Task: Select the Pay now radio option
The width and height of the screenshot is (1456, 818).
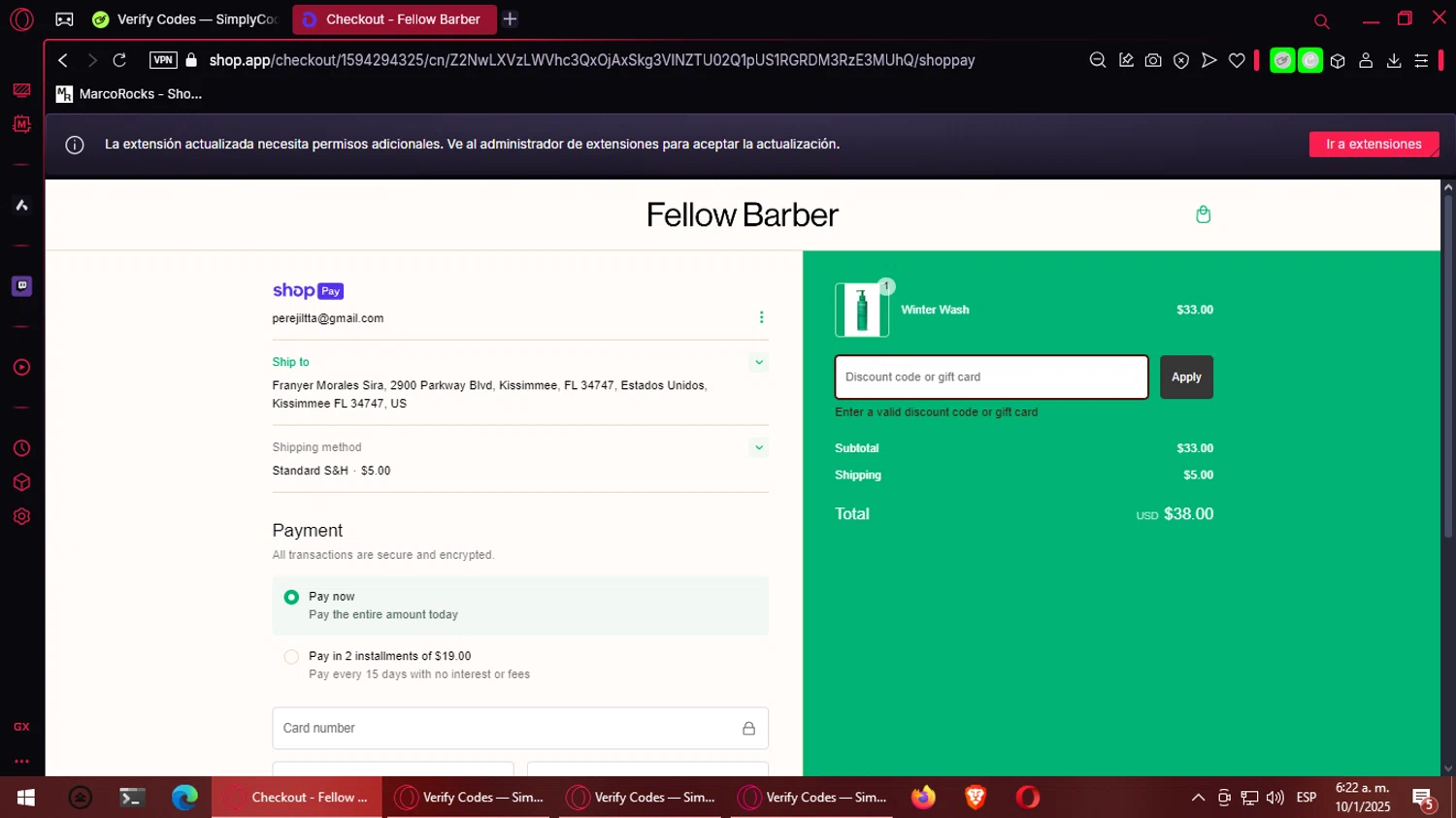Action: 291,597
